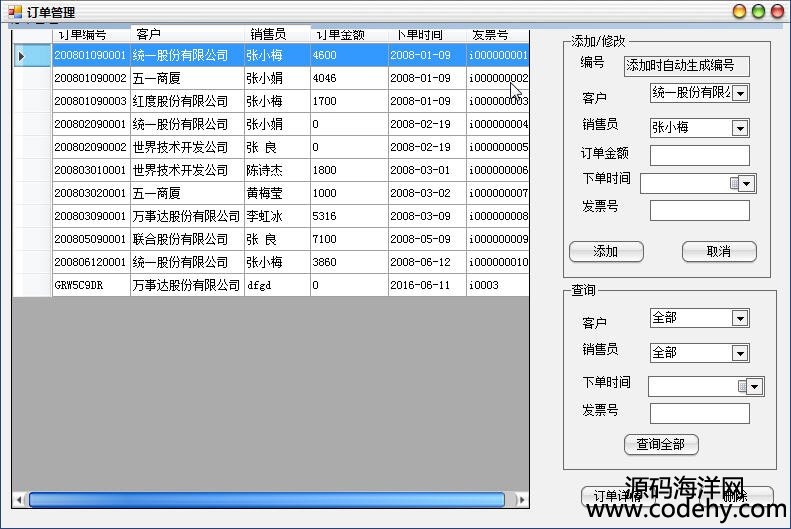The image size is (791, 529).
Task: Expand the 客户 dropdown in the 查询 panel
Action: 740,318
